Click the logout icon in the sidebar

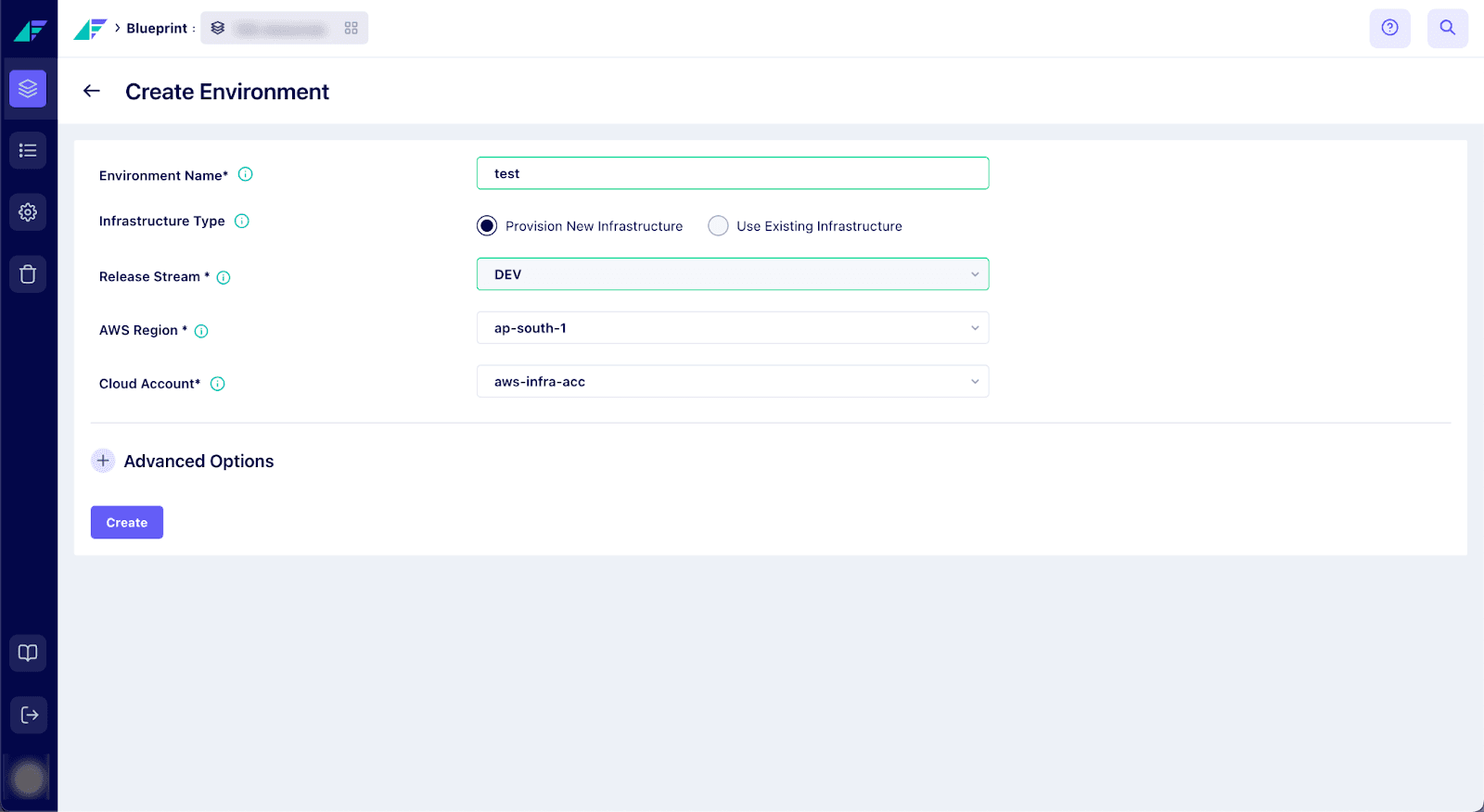pos(28,715)
